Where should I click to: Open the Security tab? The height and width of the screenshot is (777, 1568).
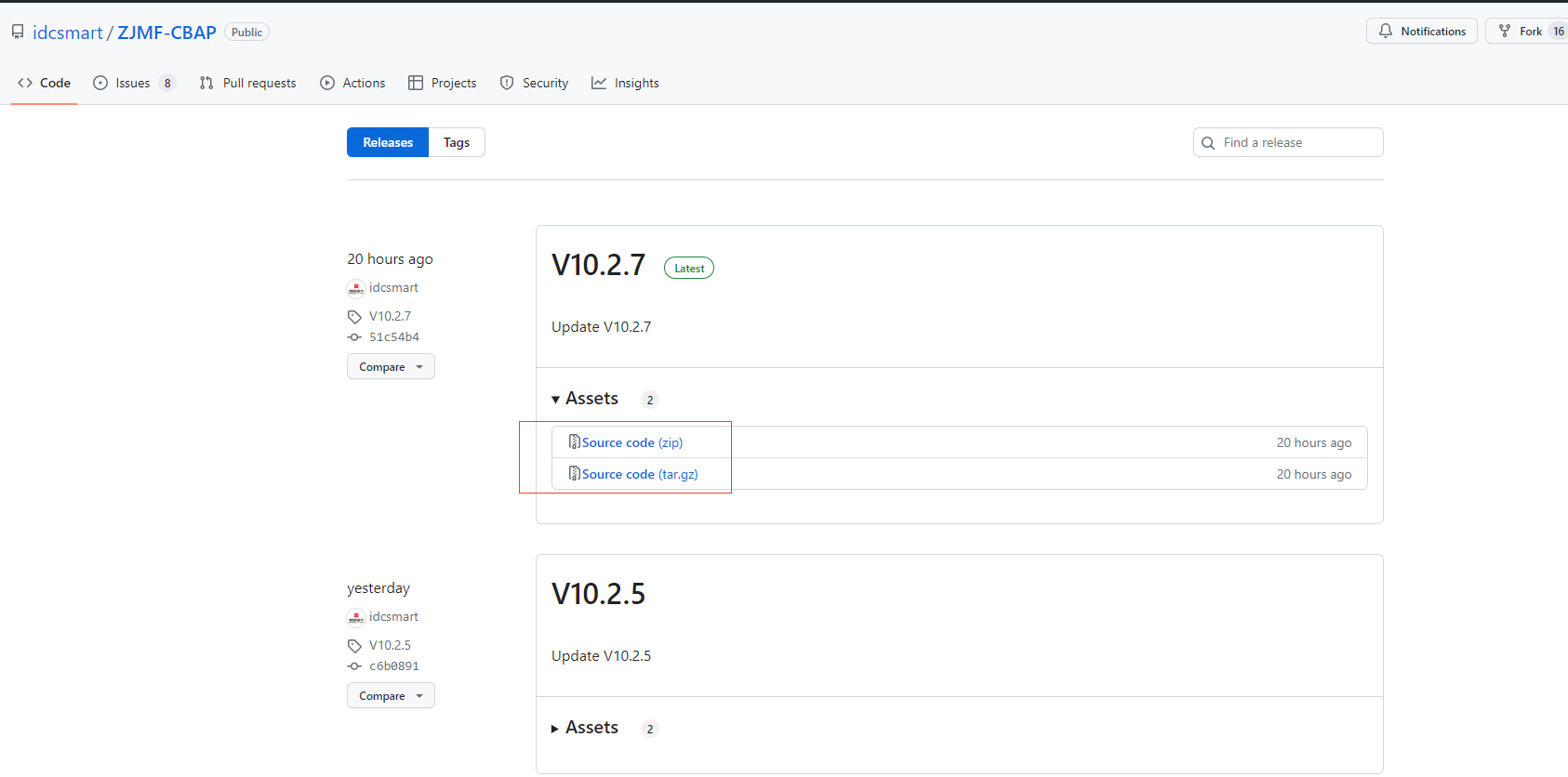point(534,83)
